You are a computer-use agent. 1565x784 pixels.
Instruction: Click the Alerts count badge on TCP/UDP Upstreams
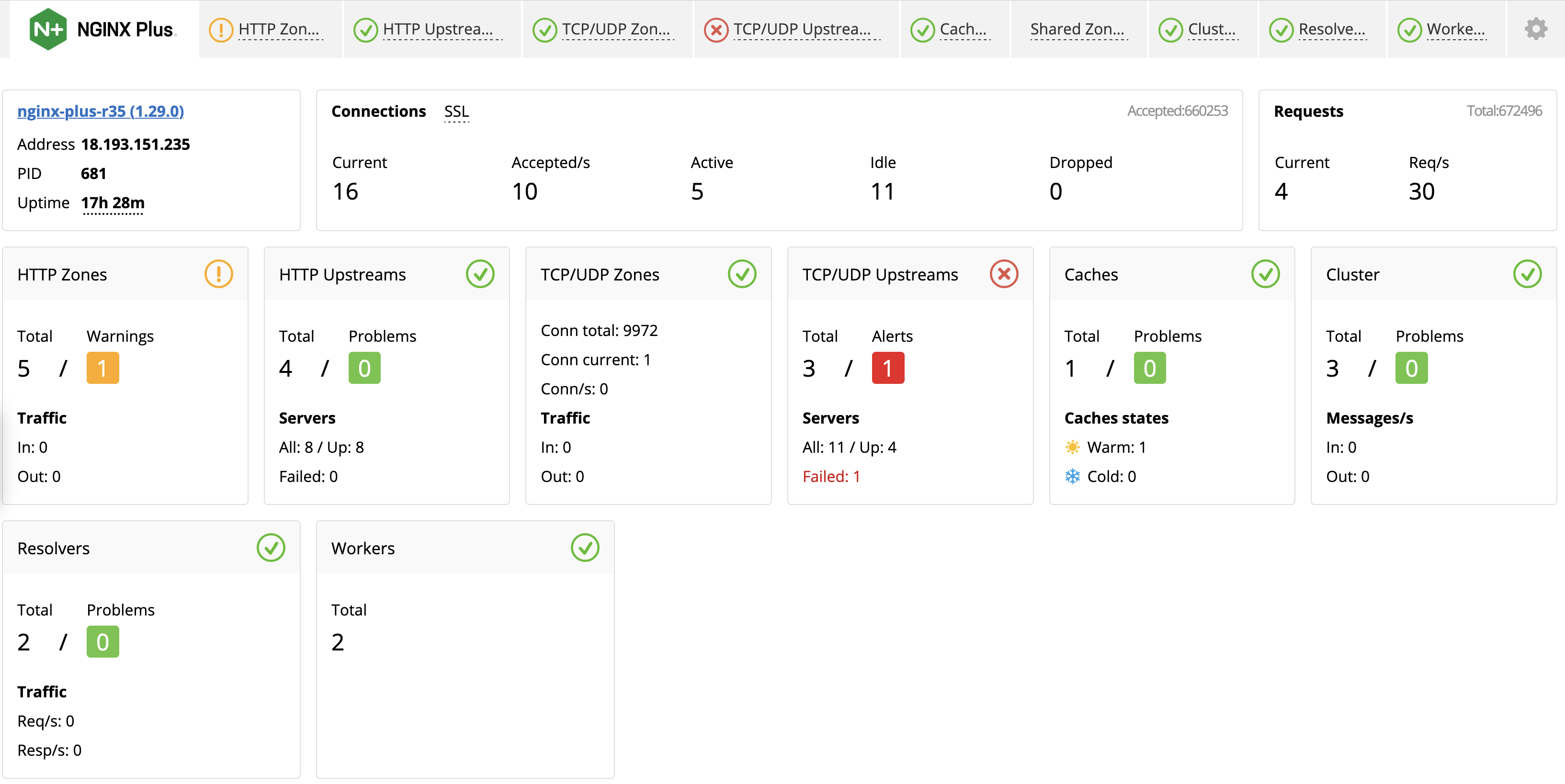(x=888, y=368)
